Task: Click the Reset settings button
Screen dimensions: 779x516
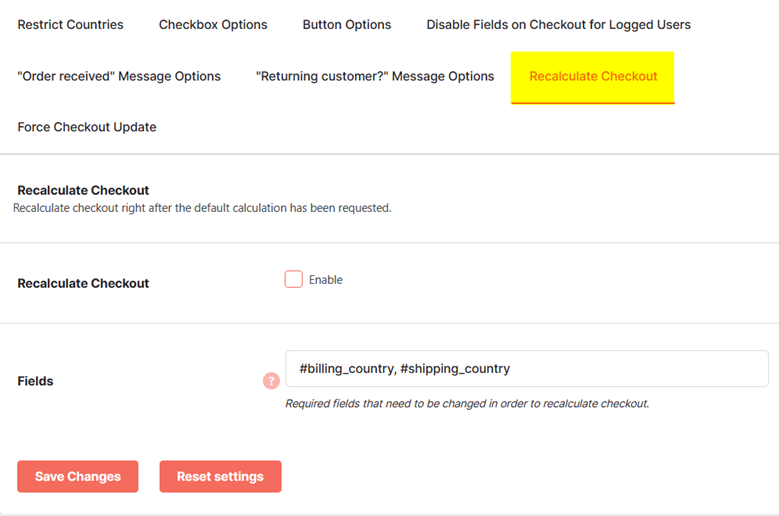Action: pyautogui.click(x=221, y=476)
